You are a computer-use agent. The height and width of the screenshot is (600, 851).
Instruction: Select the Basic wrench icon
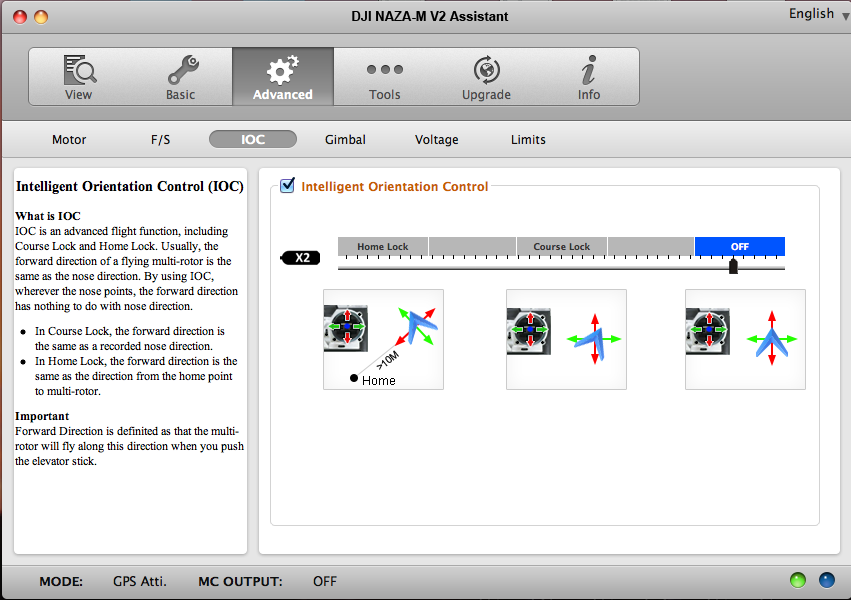coord(183,70)
